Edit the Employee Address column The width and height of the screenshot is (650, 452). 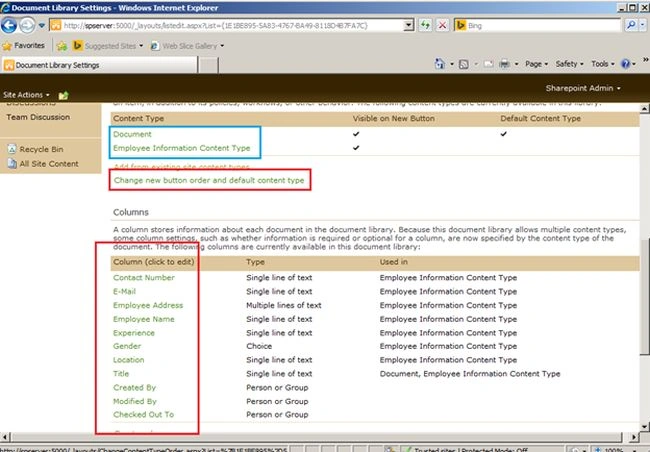click(148, 305)
